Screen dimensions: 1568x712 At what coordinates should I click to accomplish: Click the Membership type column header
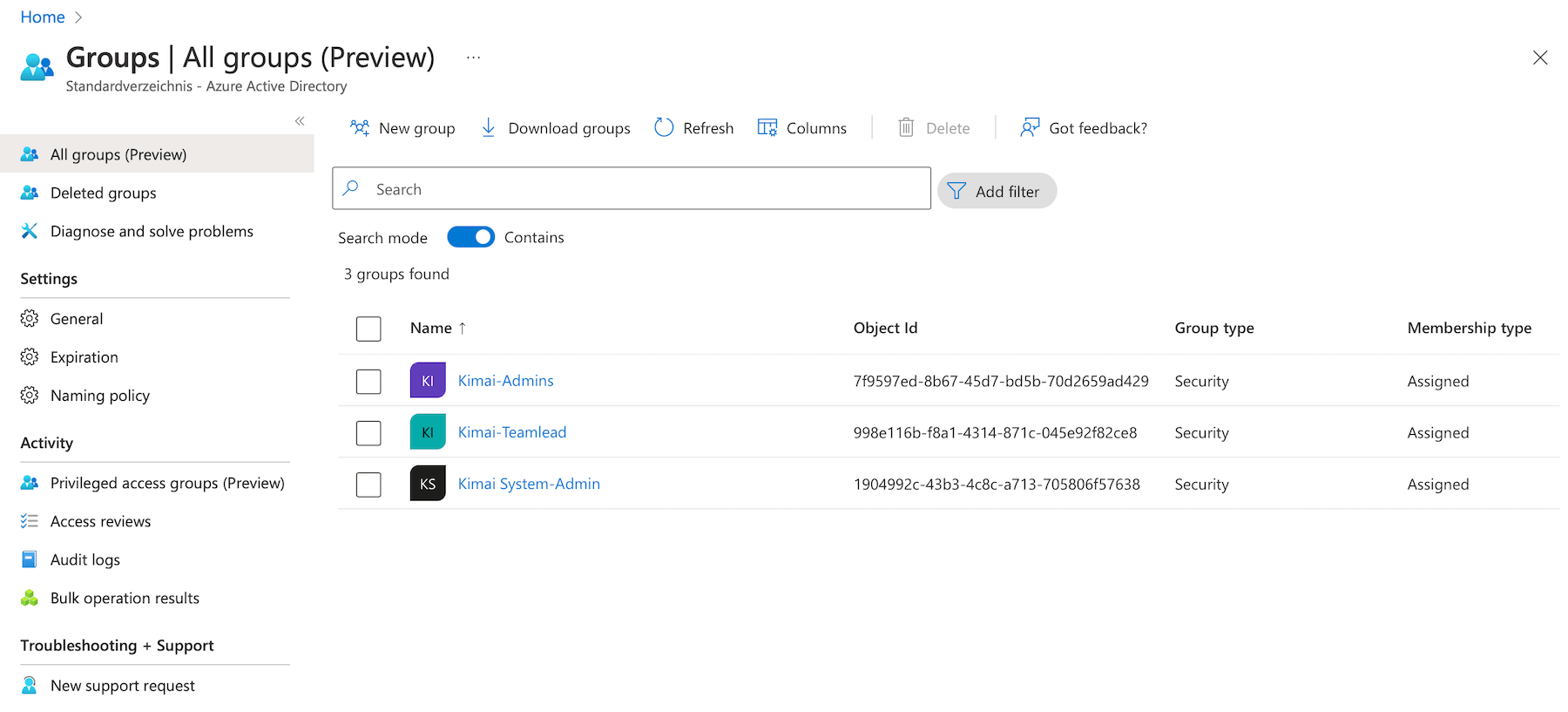tap(1470, 328)
